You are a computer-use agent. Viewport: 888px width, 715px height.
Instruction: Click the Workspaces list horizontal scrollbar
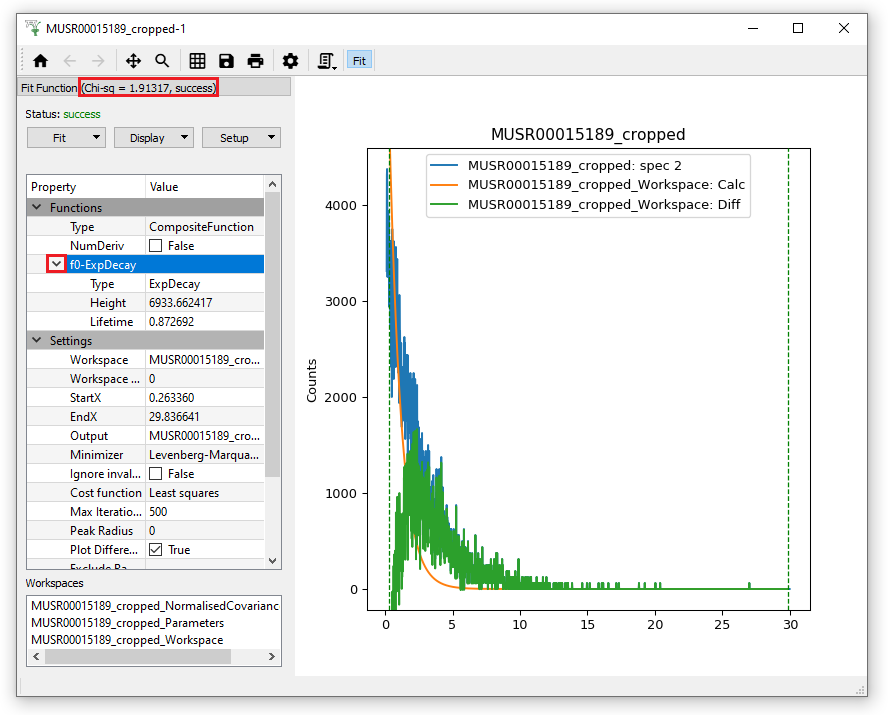tap(137, 657)
